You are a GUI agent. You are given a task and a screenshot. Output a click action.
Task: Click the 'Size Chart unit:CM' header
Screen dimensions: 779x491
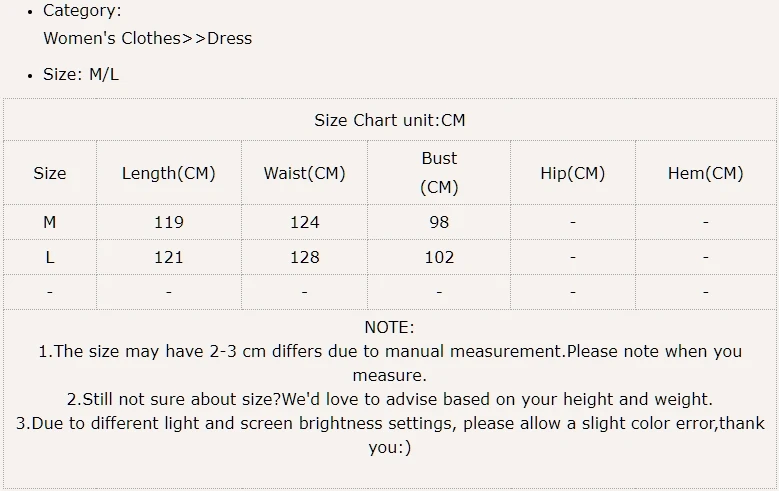(390, 120)
